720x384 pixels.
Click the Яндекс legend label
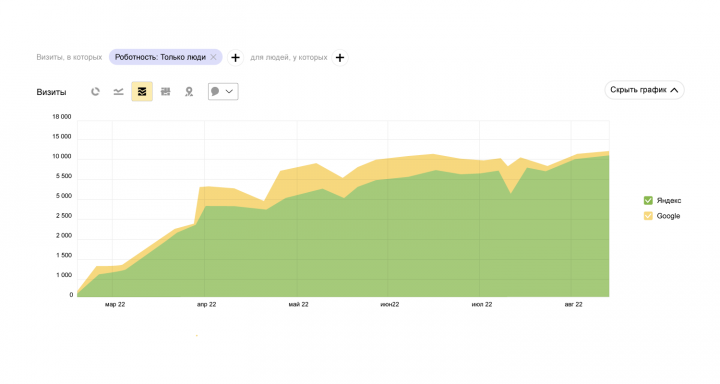point(669,200)
